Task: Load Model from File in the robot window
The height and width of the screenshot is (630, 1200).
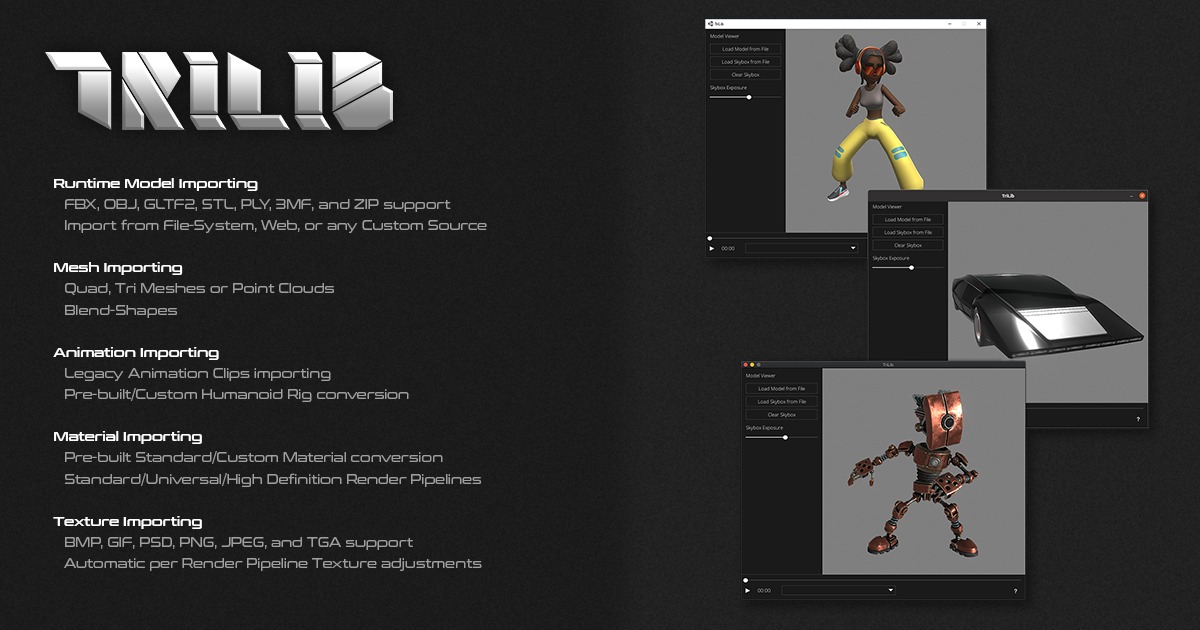Action: [x=782, y=388]
